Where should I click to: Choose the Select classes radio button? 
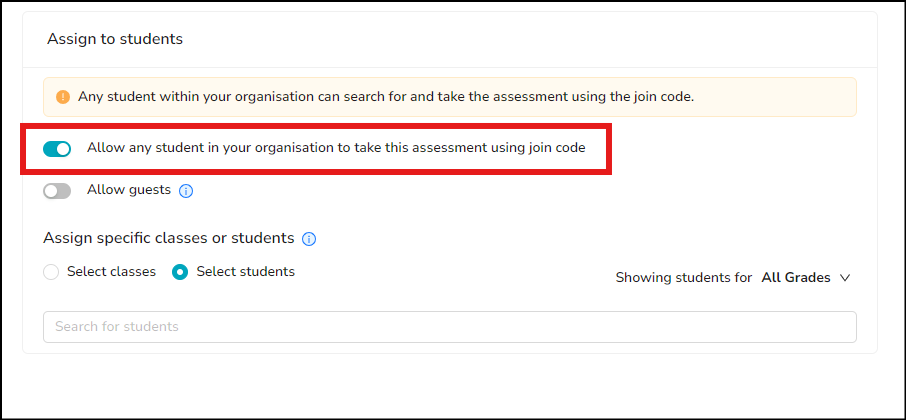coord(51,272)
